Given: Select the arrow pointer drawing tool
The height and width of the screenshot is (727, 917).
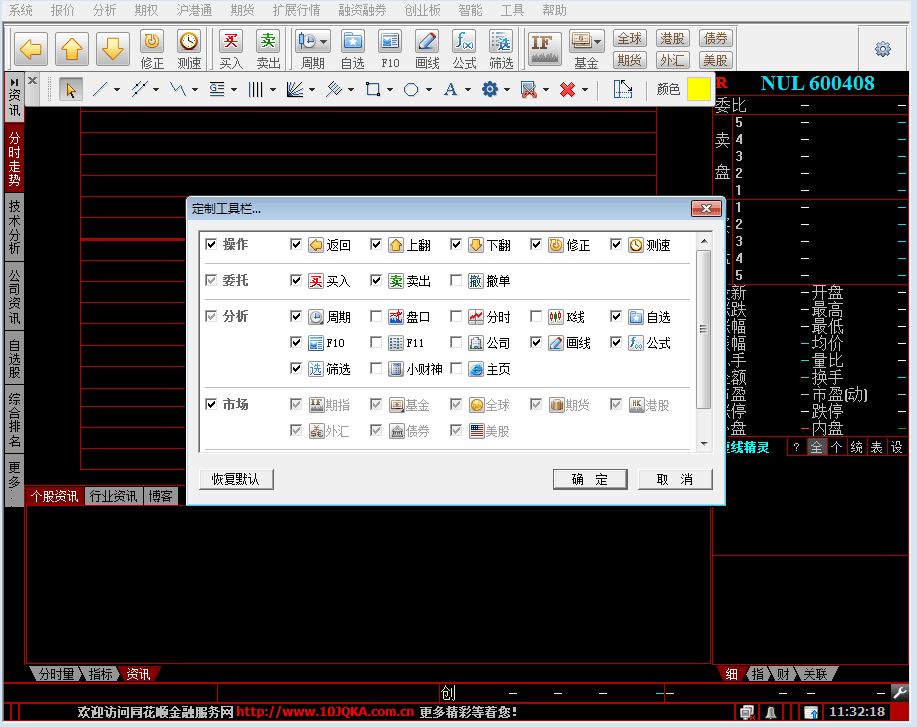Looking at the screenshot, I should 71,90.
